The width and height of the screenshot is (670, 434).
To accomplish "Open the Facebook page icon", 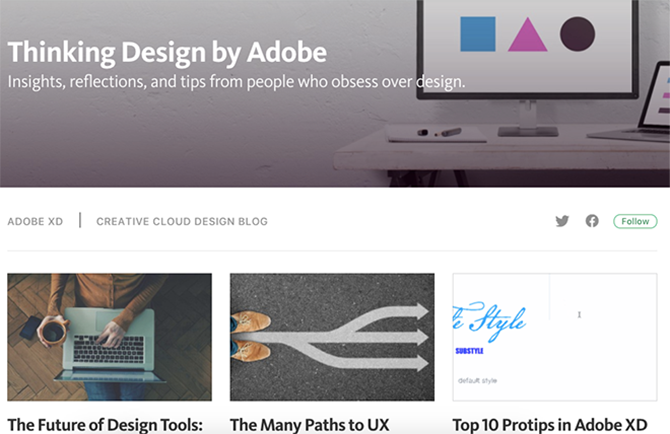I will [x=592, y=221].
